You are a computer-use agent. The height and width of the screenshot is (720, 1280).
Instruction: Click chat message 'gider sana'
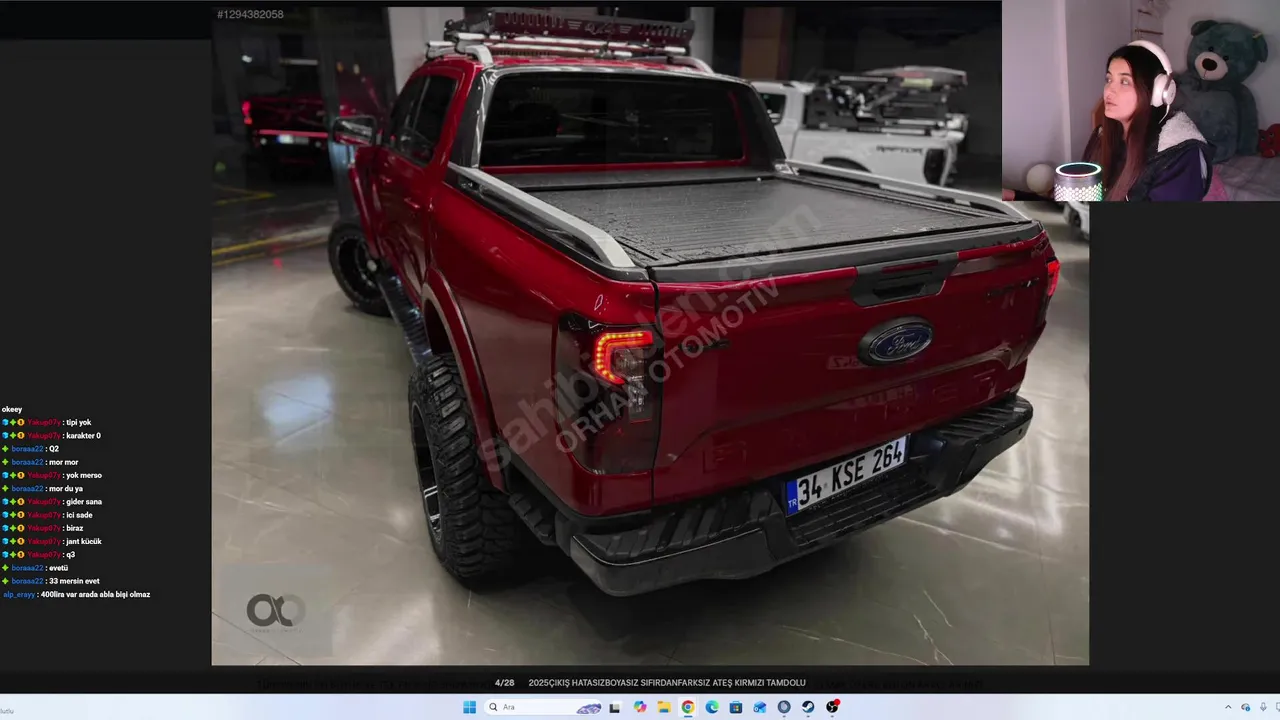84,502
